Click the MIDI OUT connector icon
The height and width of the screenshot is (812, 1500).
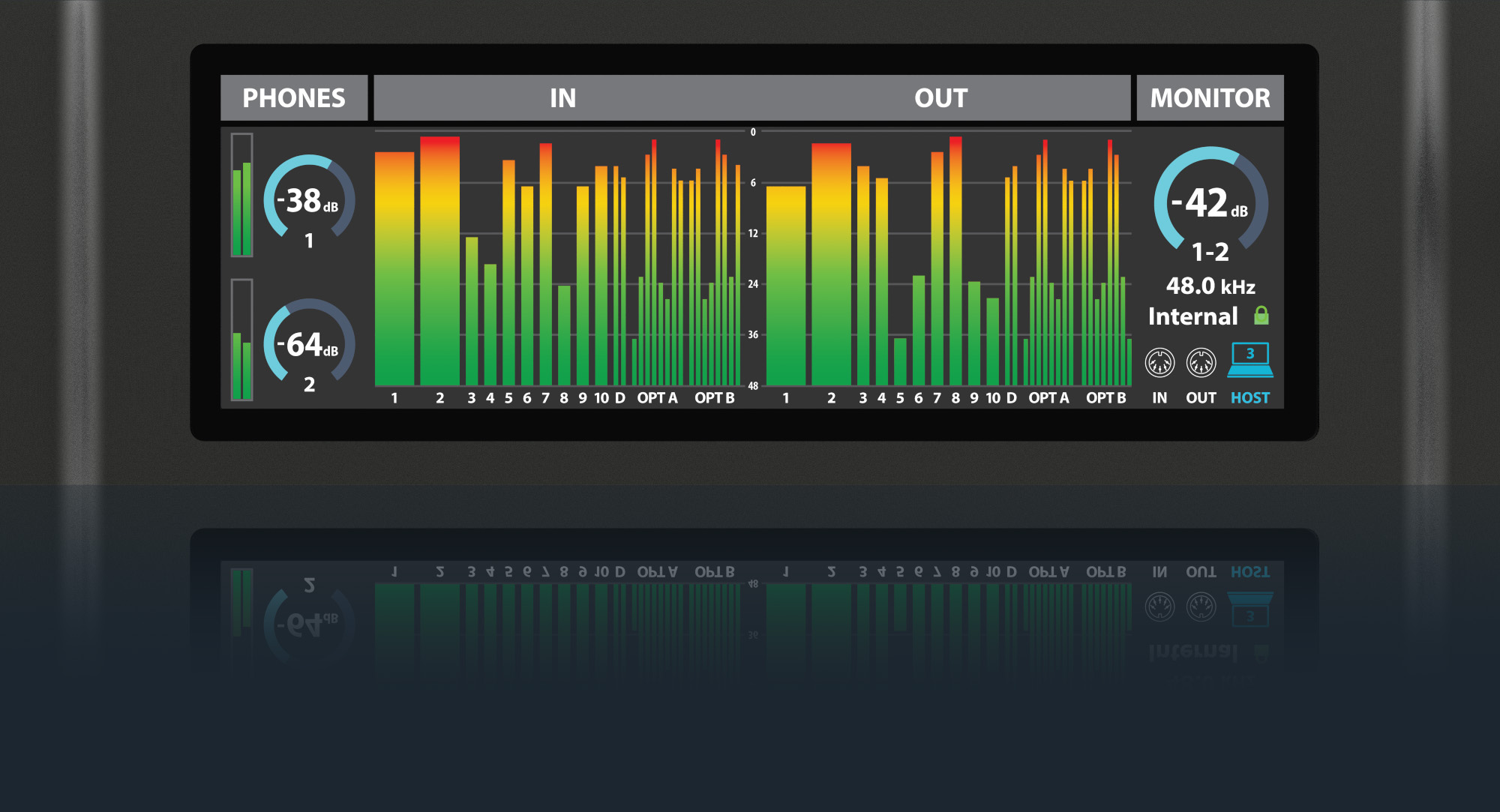tap(1201, 363)
